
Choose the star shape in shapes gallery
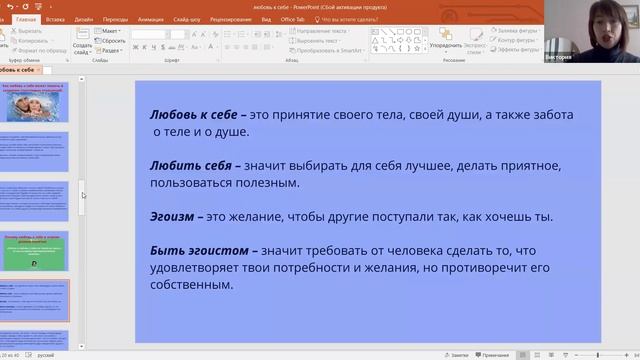tap(417, 48)
